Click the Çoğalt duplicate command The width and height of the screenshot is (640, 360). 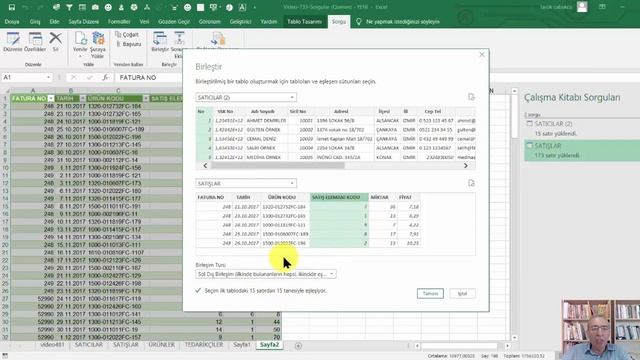tap(127, 35)
